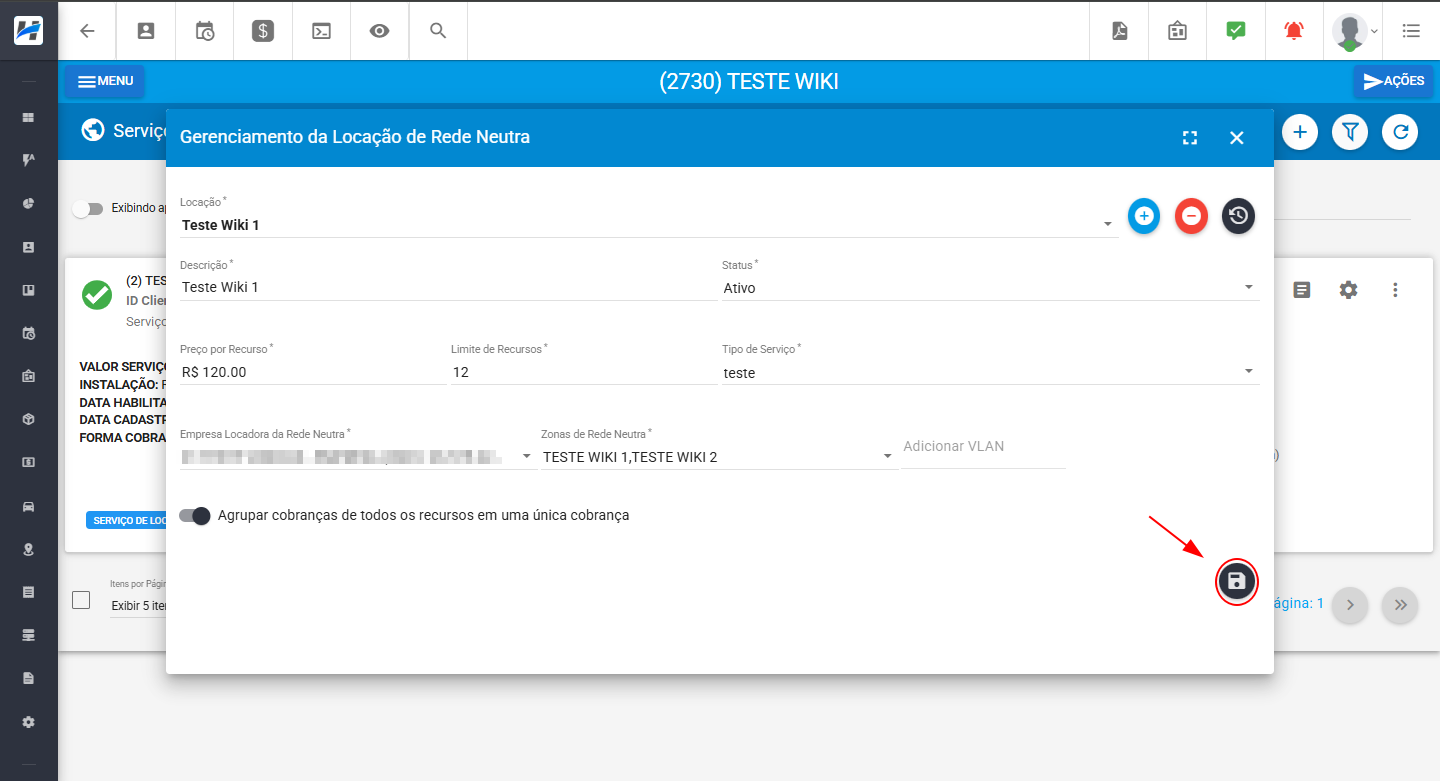
Task: Open sidebar car vehicle icon
Action: pyautogui.click(x=29, y=506)
